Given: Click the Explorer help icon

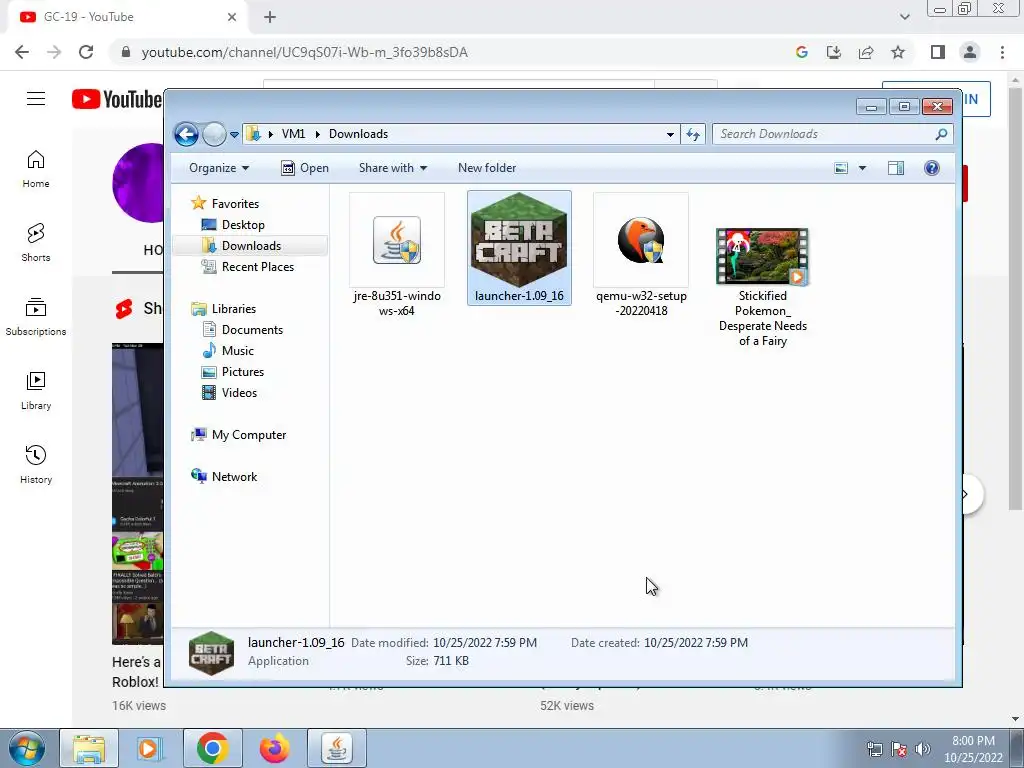Looking at the screenshot, I should pos(932,168).
